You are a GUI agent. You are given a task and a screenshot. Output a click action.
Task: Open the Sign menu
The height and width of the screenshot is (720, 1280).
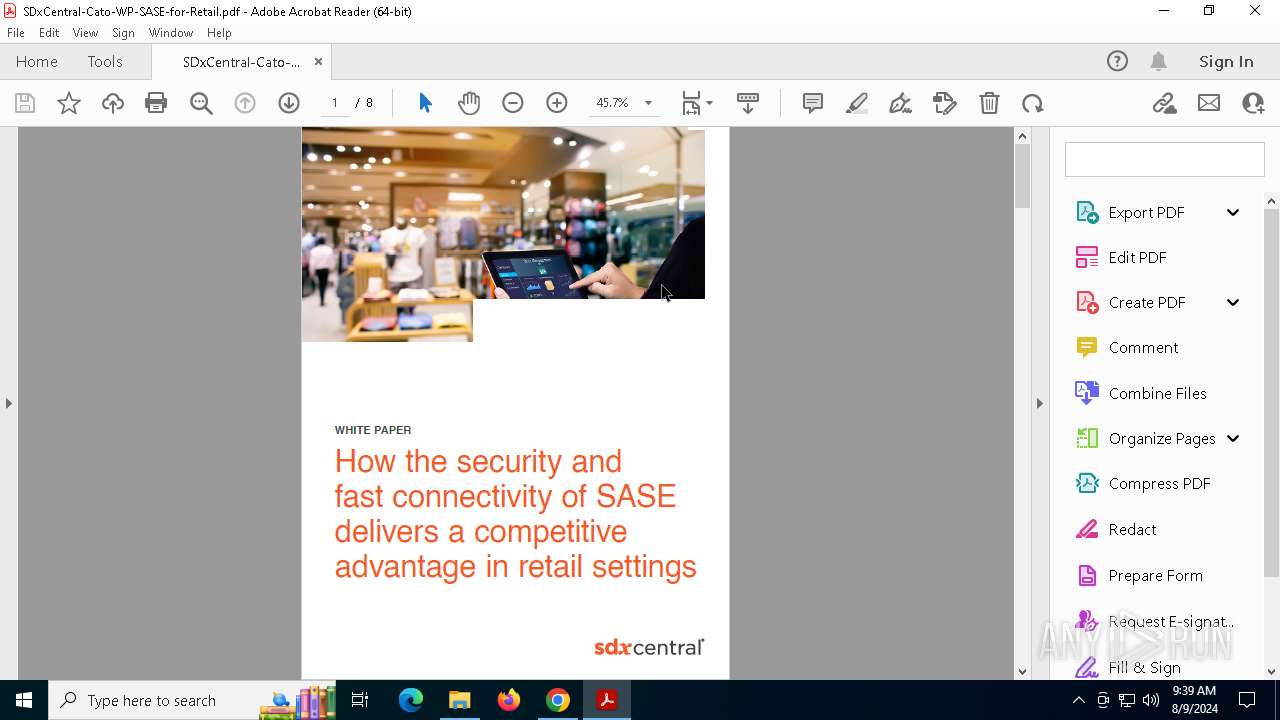point(123,32)
